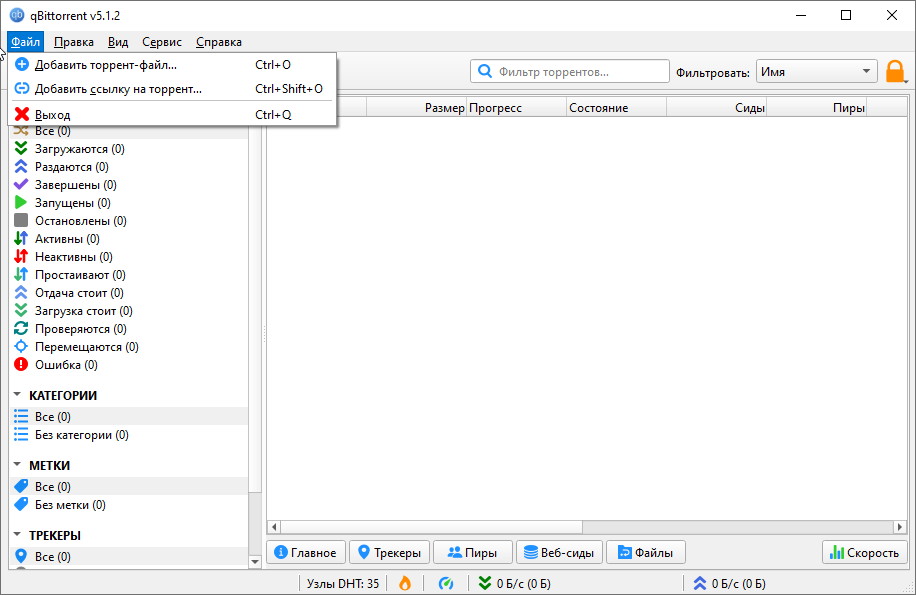Sort by the Размер column header

[x=417, y=107]
